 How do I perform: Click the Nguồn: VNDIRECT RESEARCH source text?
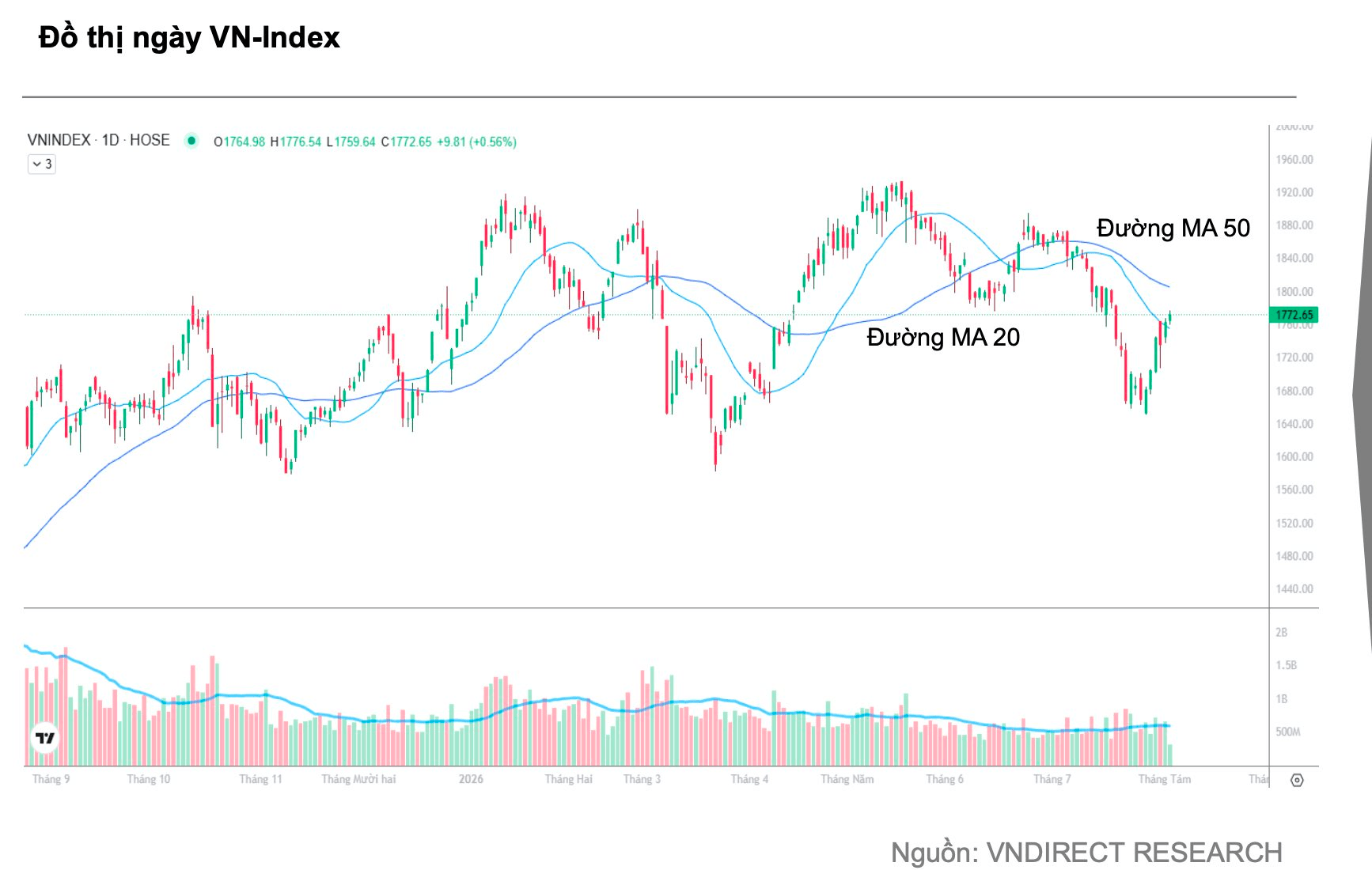(x=1086, y=853)
